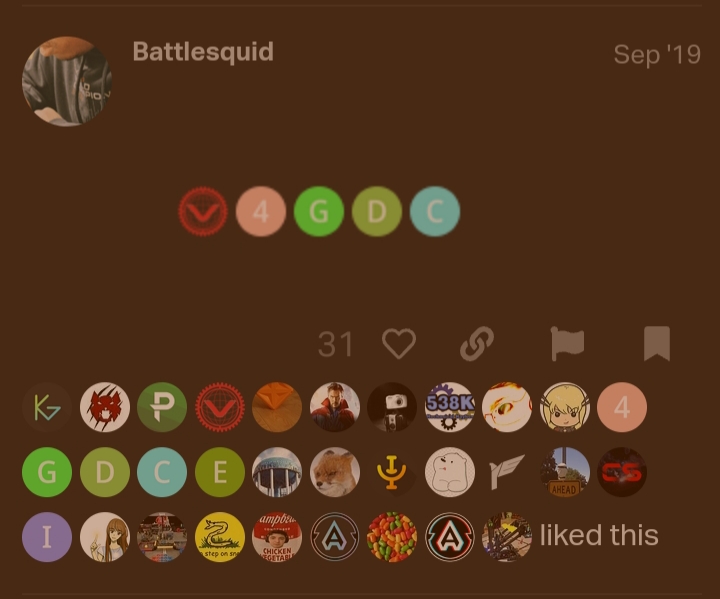
Task: Bookmark this post
Action: (657, 344)
